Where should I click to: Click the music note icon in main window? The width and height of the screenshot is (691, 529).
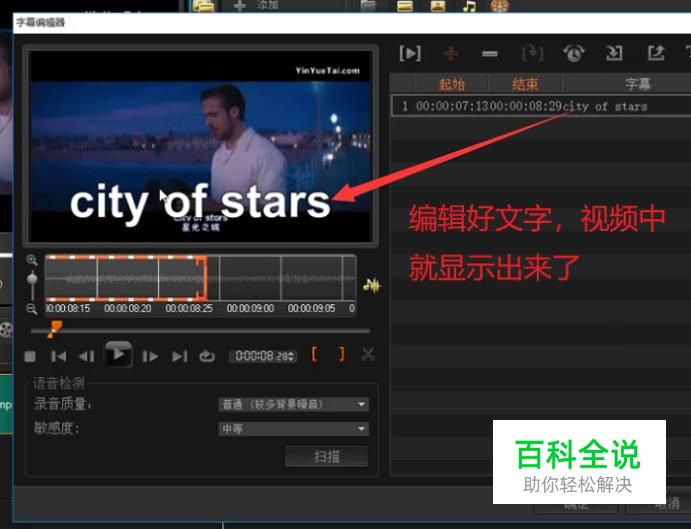click(x=469, y=6)
